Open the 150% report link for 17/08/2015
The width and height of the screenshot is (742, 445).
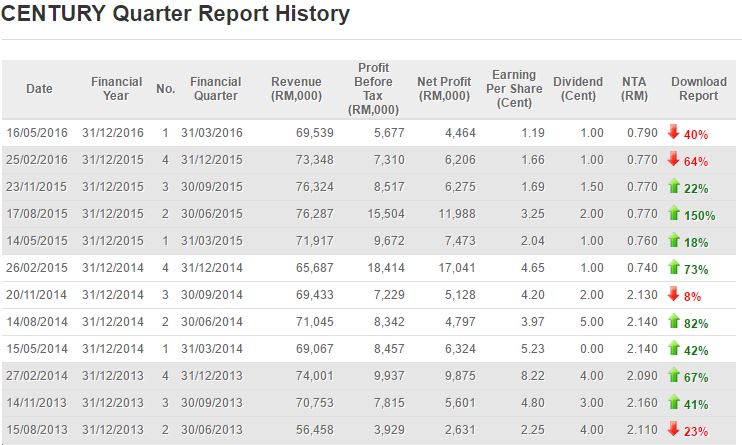(699, 215)
